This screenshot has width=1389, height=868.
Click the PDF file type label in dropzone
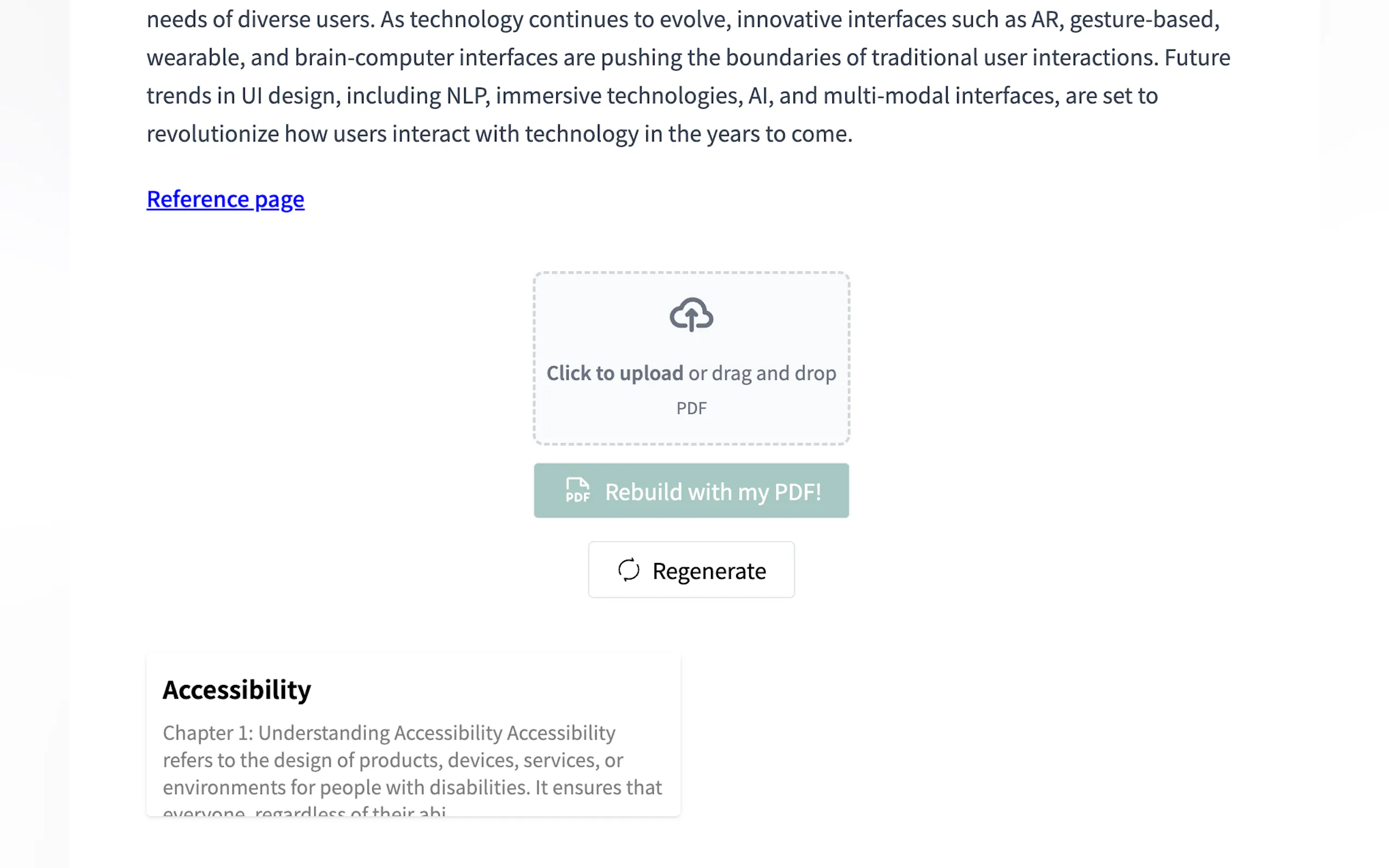click(x=691, y=408)
